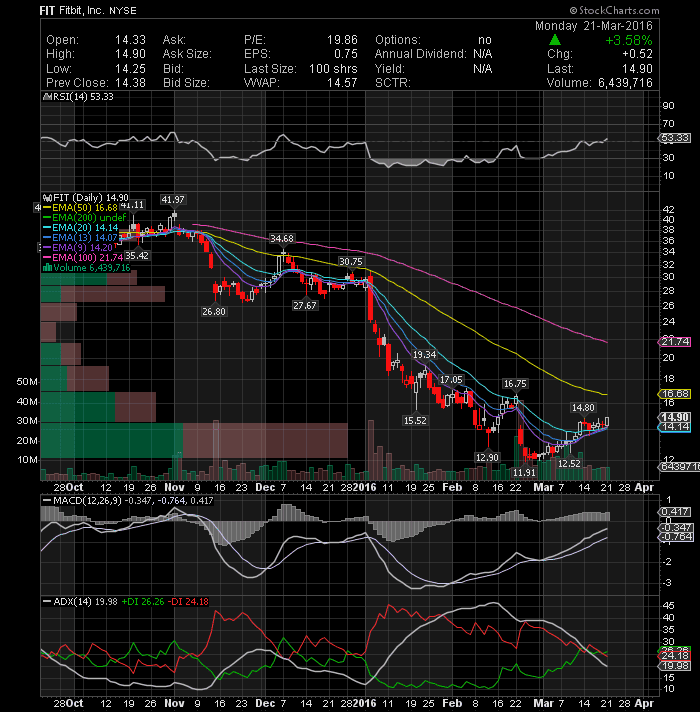Click the Volume 6,439,716 legend icon
Screen dimensions: 700x712
(47, 267)
